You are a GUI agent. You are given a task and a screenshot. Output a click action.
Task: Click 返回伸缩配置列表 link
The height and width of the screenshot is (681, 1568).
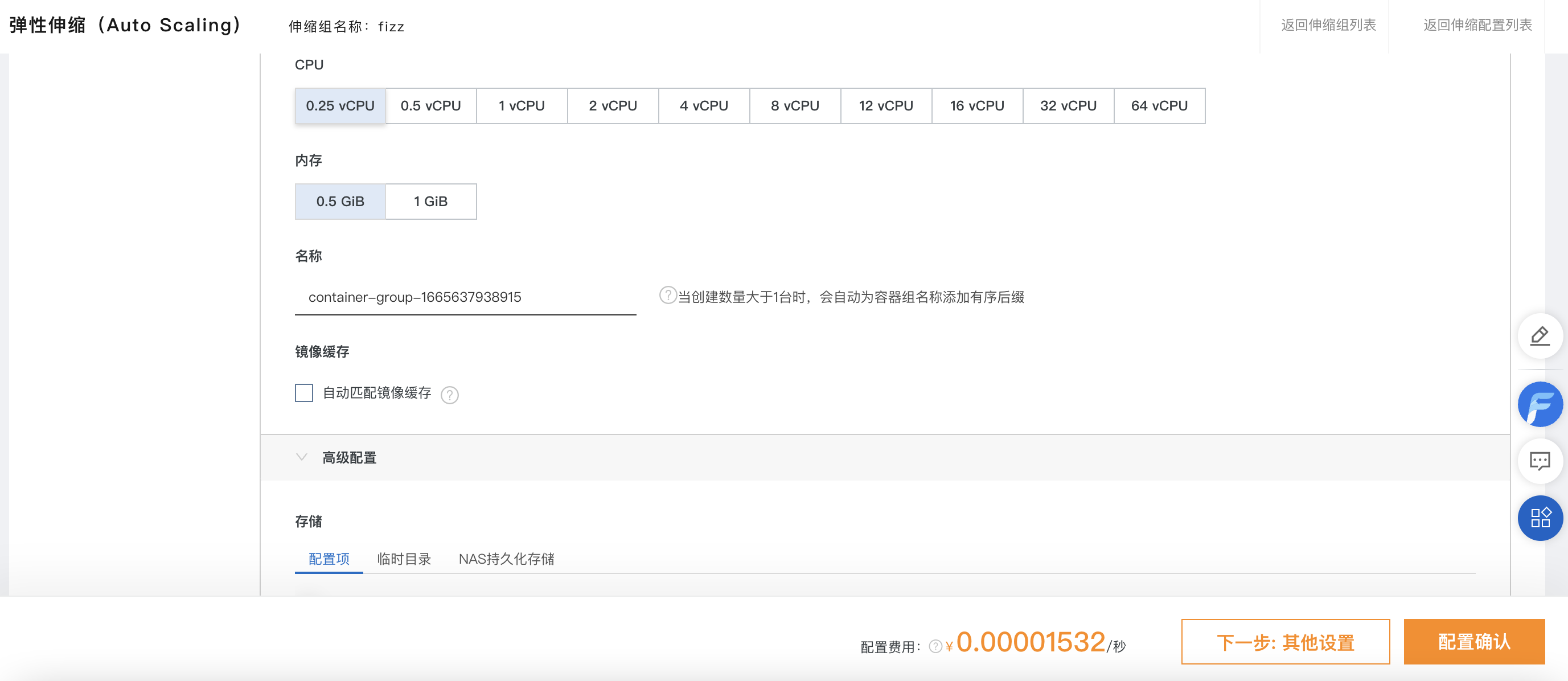tap(1477, 25)
